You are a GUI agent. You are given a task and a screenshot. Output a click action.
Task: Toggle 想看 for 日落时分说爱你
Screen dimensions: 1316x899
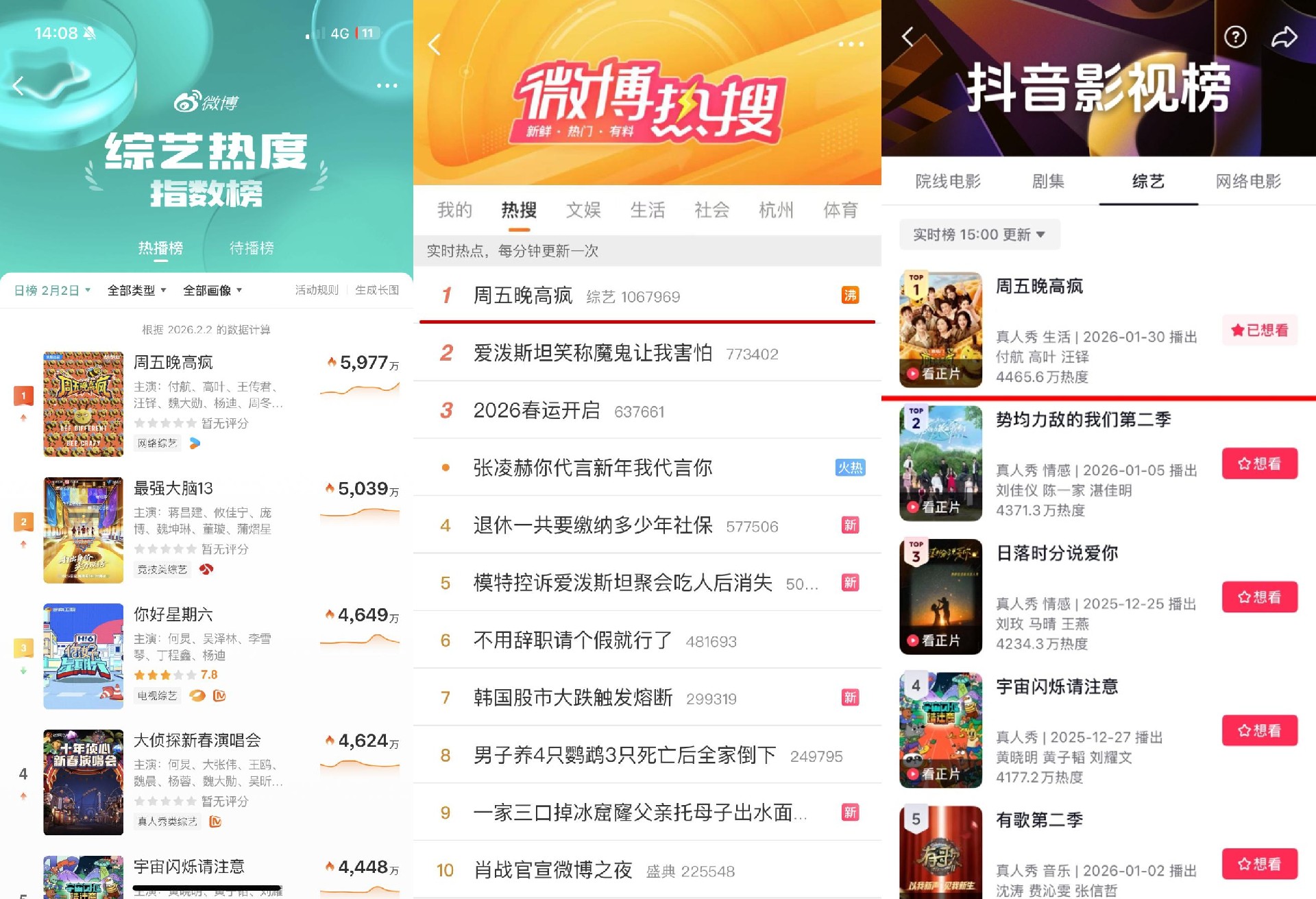pyautogui.click(x=1259, y=597)
